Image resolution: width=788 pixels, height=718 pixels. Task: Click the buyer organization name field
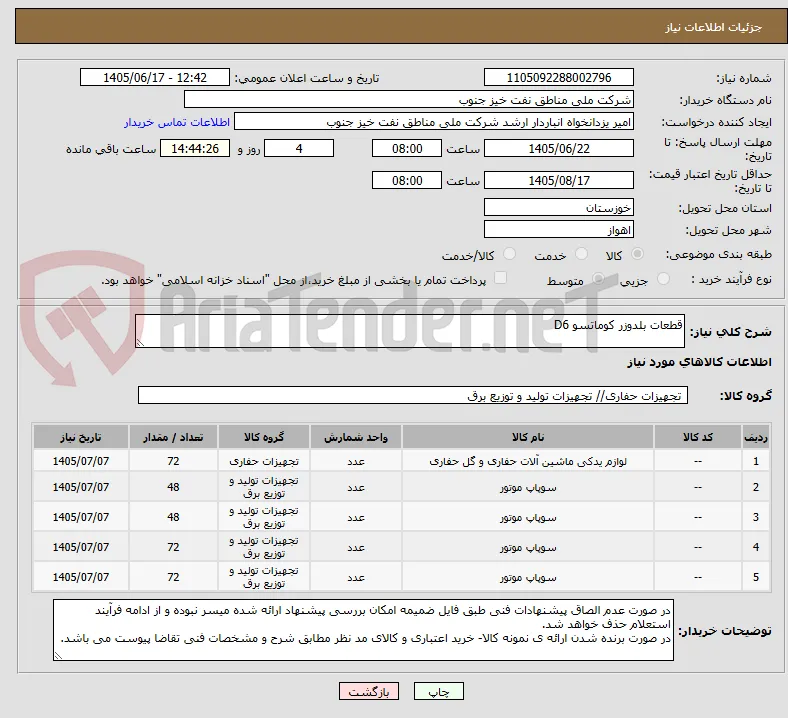tap(409, 99)
